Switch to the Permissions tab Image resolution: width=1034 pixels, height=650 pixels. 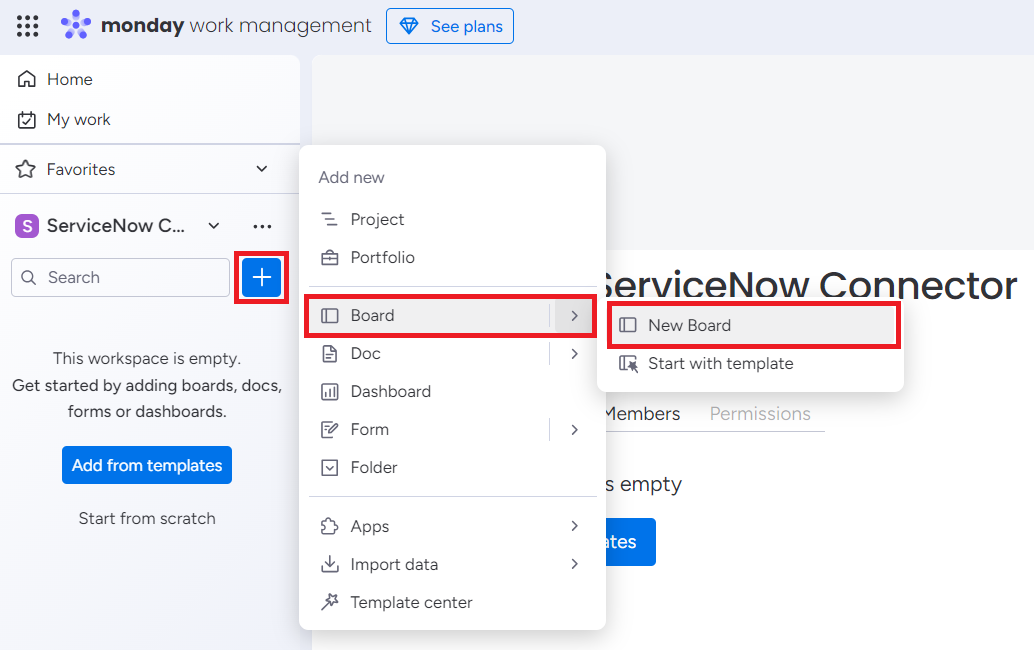click(760, 413)
